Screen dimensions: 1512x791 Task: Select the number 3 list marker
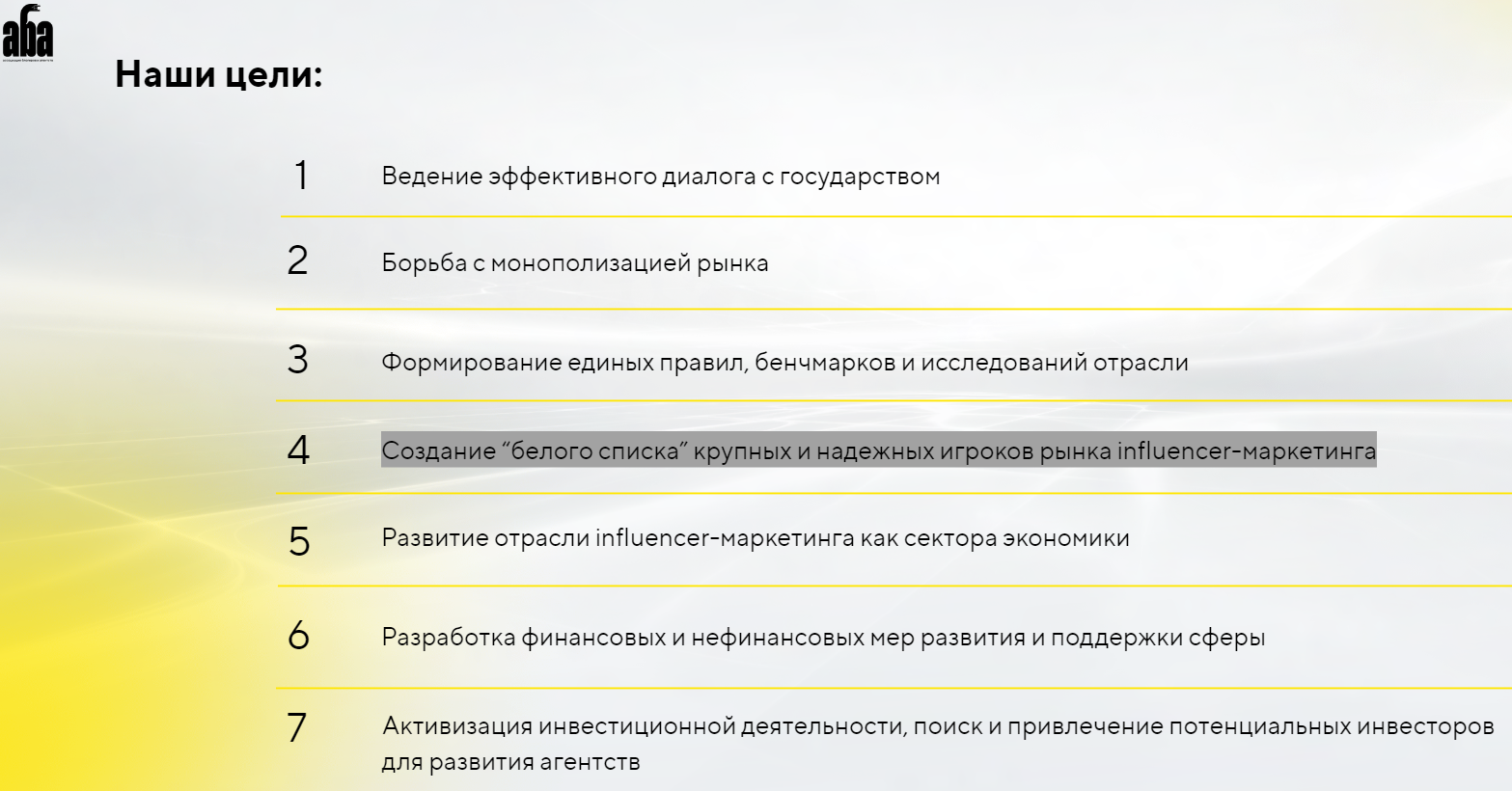pos(297,360)
